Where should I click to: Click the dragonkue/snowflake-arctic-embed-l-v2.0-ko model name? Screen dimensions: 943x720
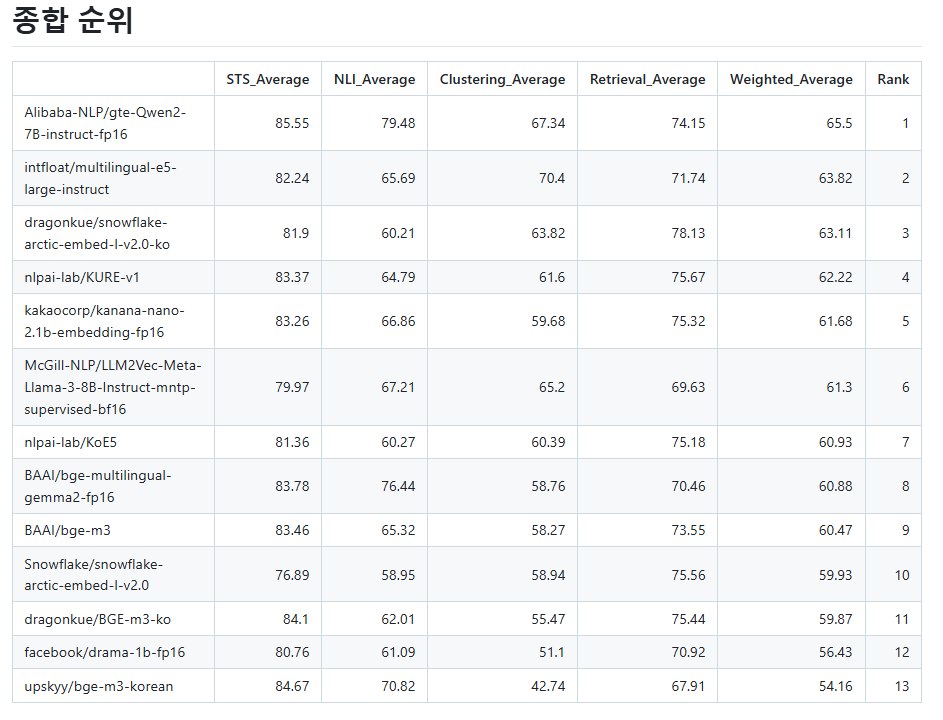click(x=97, y=233)
